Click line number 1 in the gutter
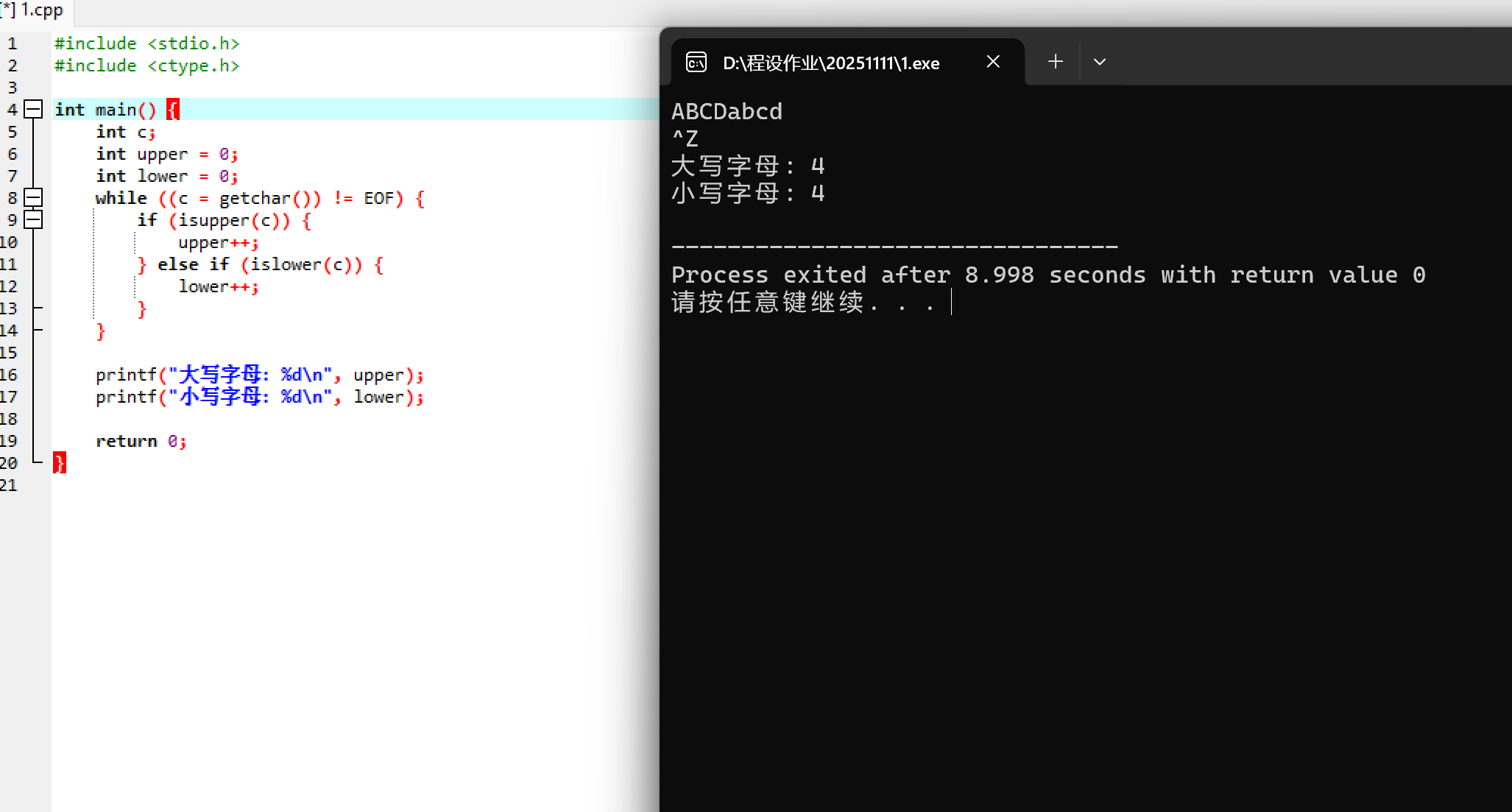This screenshot has width=1512, height=812. [13, 44]
